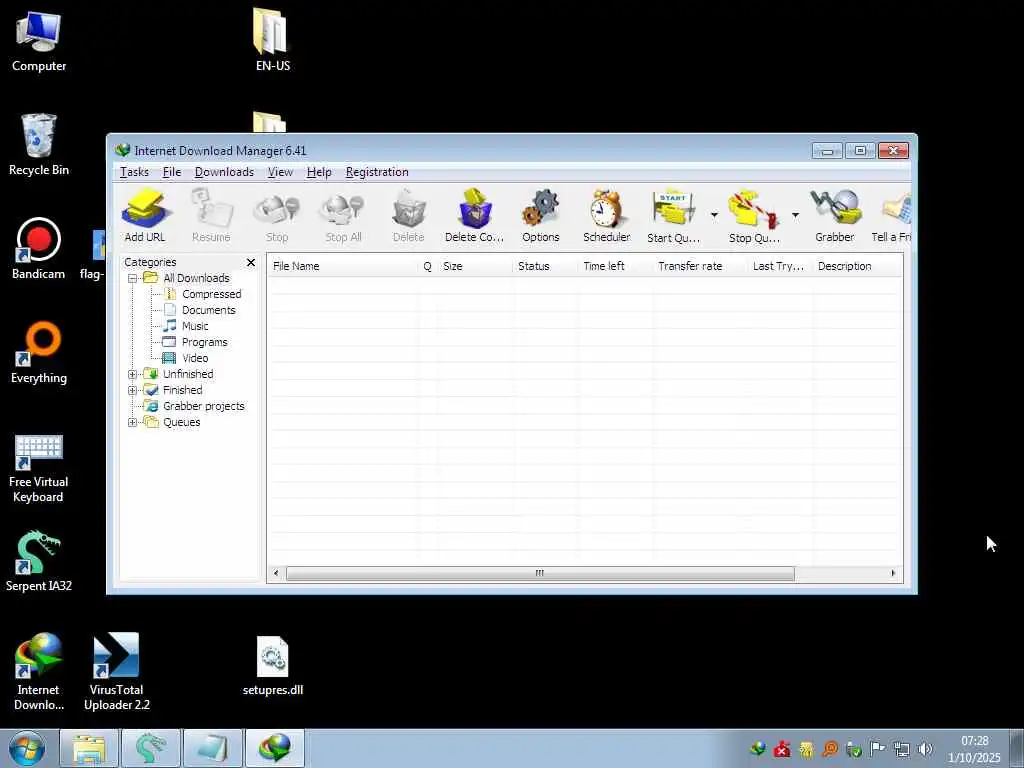
Task: Click Delete Completed toolbar icon
Action: click(x=475, y=216)
